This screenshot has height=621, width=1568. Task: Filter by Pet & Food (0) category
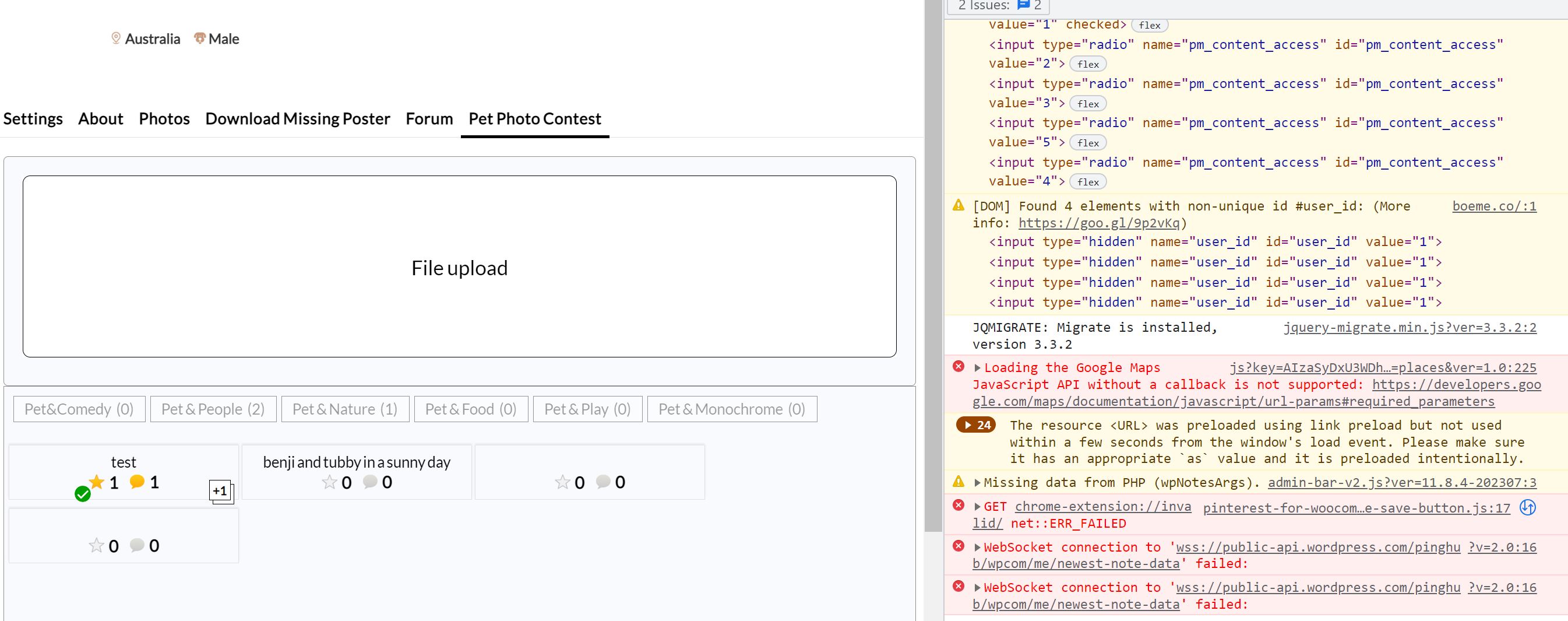click(x=471, y=409)
